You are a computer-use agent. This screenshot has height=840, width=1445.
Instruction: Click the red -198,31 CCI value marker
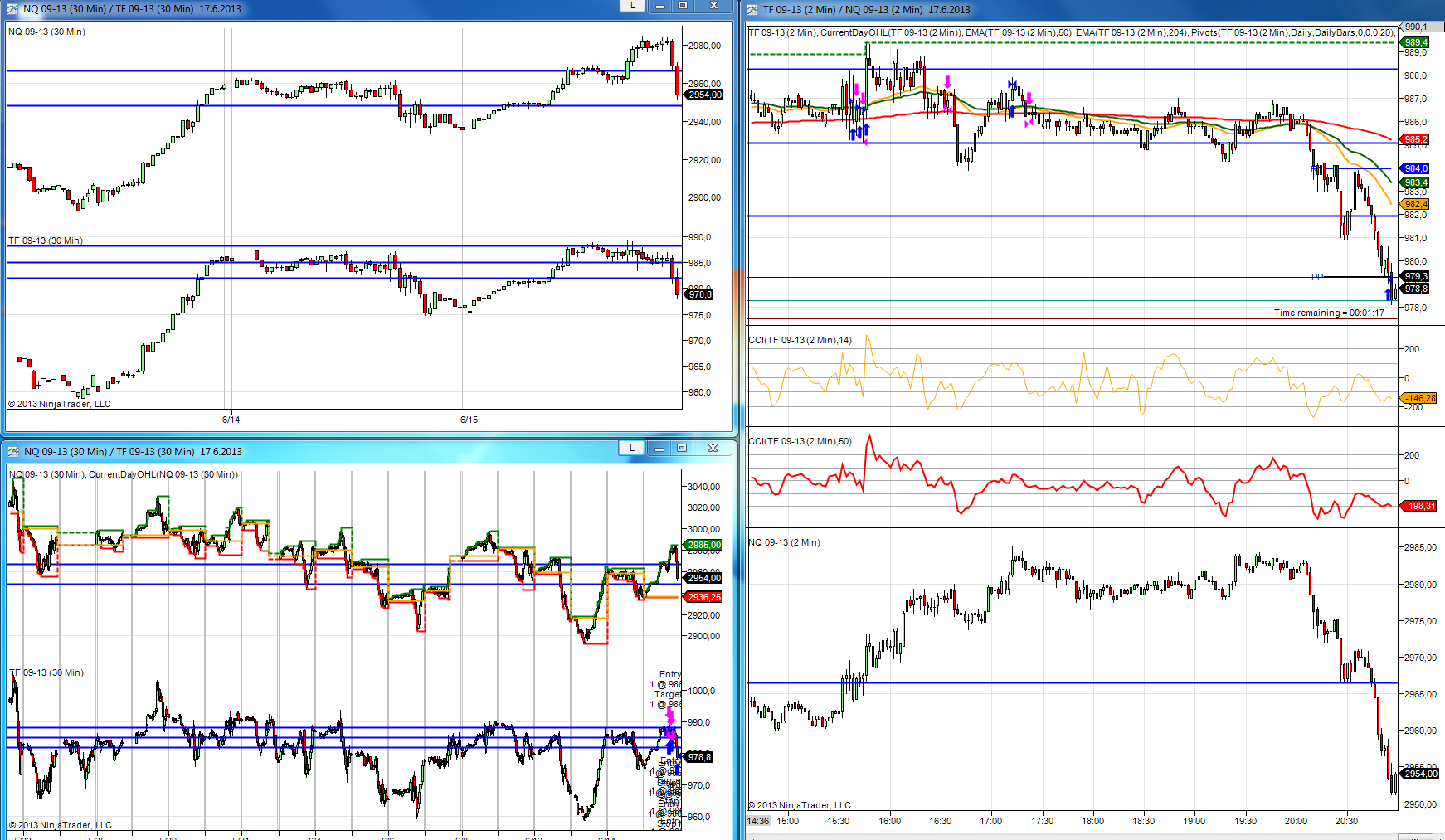1419,506
